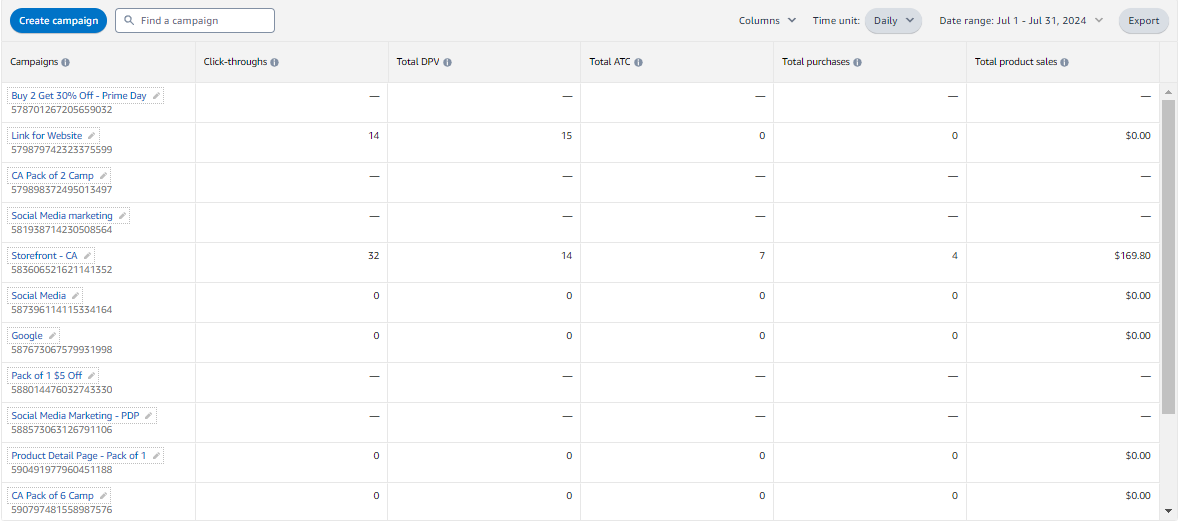
Task: Open the CA Pack of 6 Camp link
Action: [52, 496]
